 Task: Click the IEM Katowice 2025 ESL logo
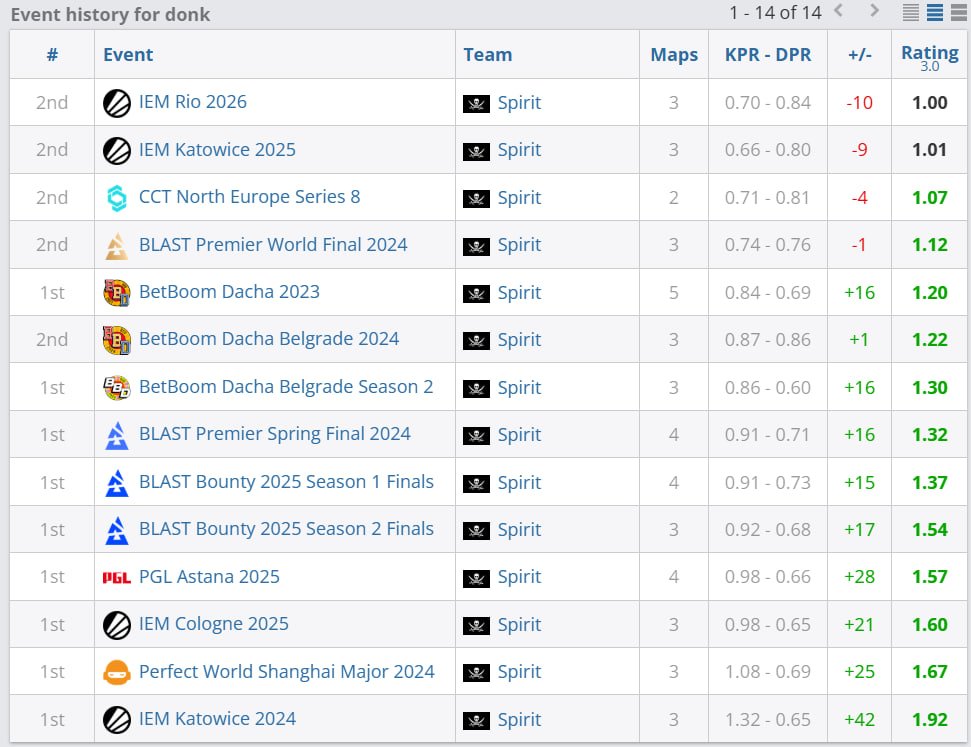pos(116,151)
